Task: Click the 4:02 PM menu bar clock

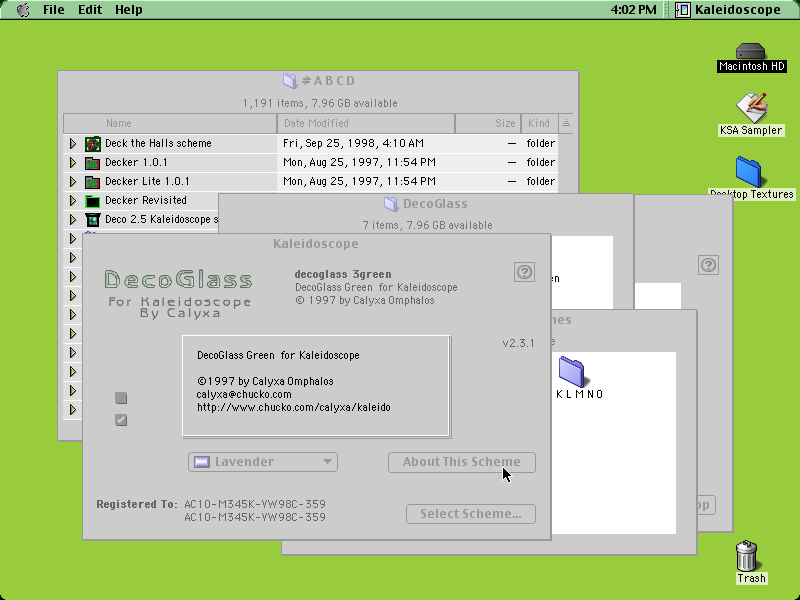Action: click(x=634, y=10)
